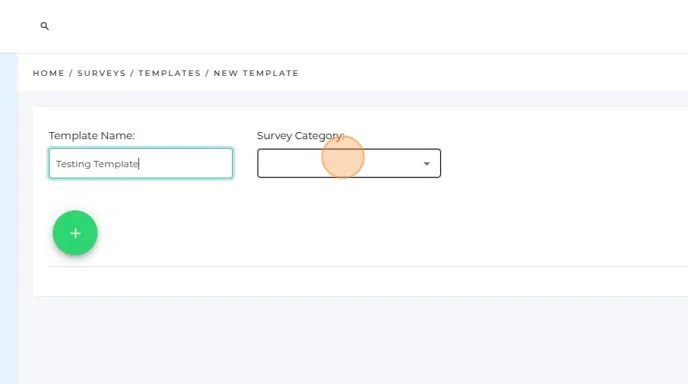
Task: Select the NEW TEMPLATE breadcrumb item
Action: 256,73
